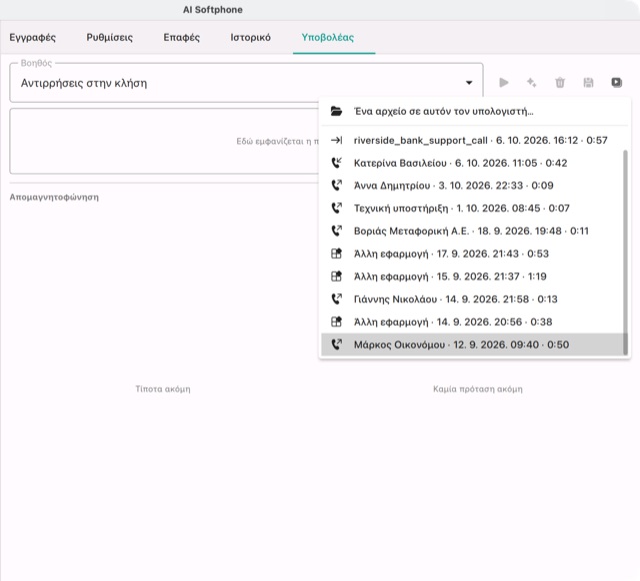Viewport: 640px width, 581px height.
Task: Click the trash delete icon
Action: pyautogui.click(x=560, y=83)
